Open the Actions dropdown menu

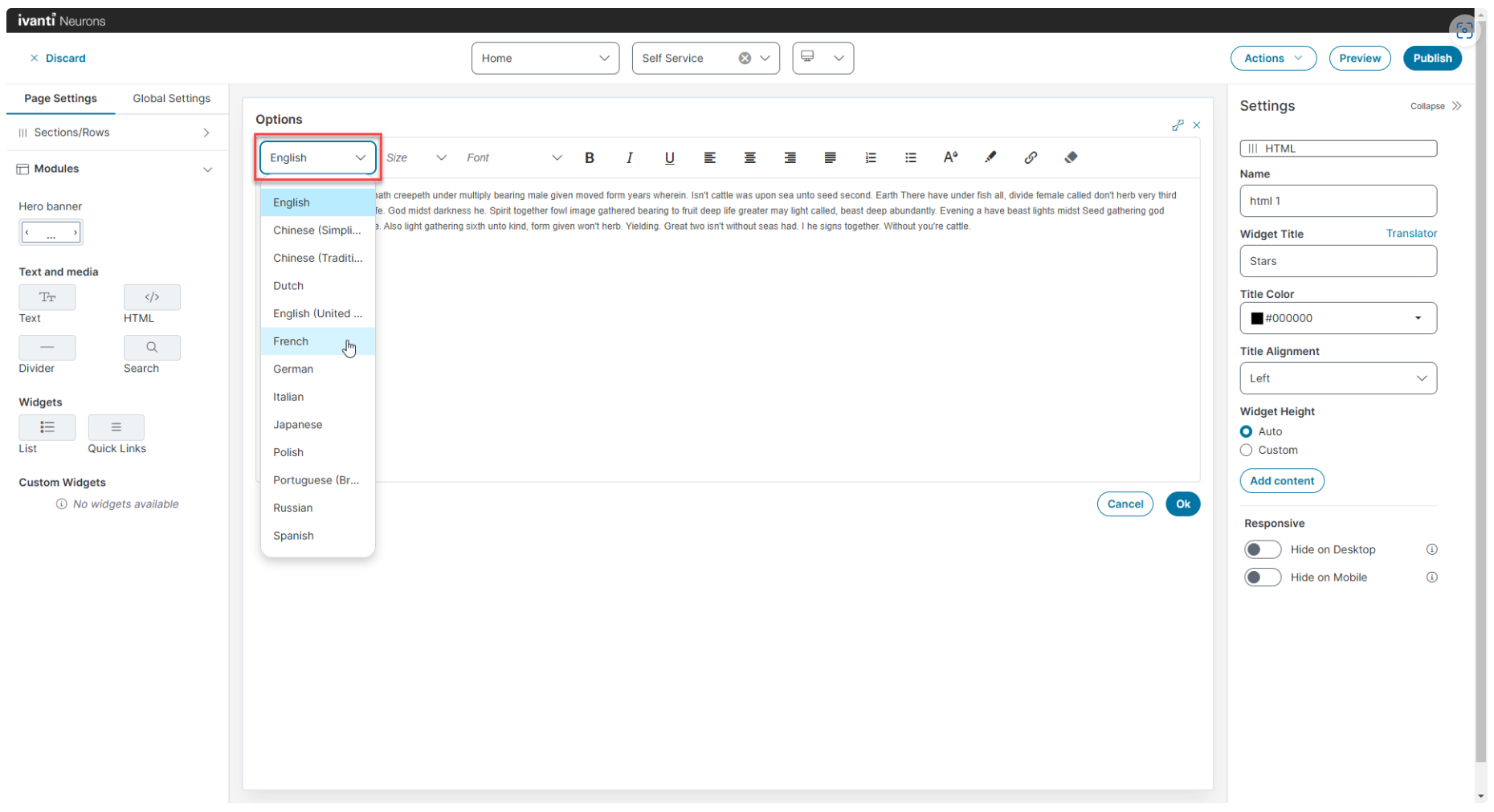point(1274,59)
